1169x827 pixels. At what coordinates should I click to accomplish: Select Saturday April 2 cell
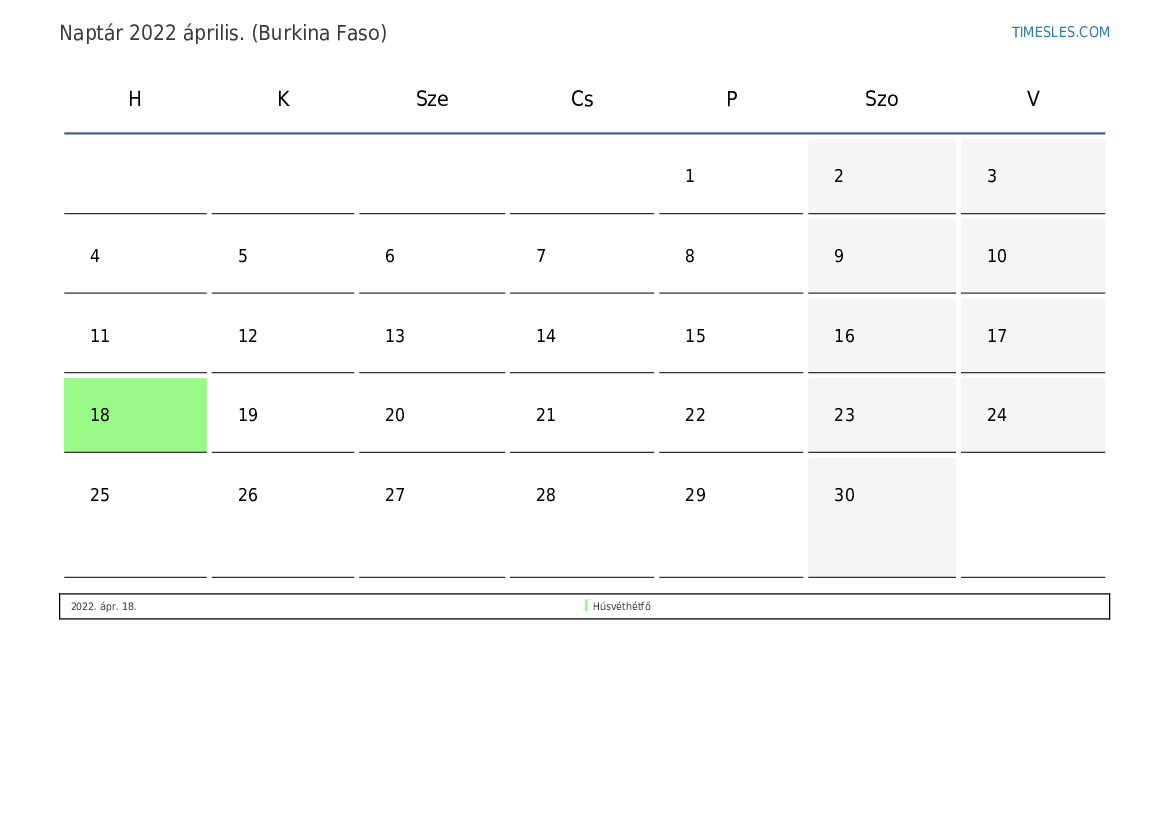[x=881, y=177]
